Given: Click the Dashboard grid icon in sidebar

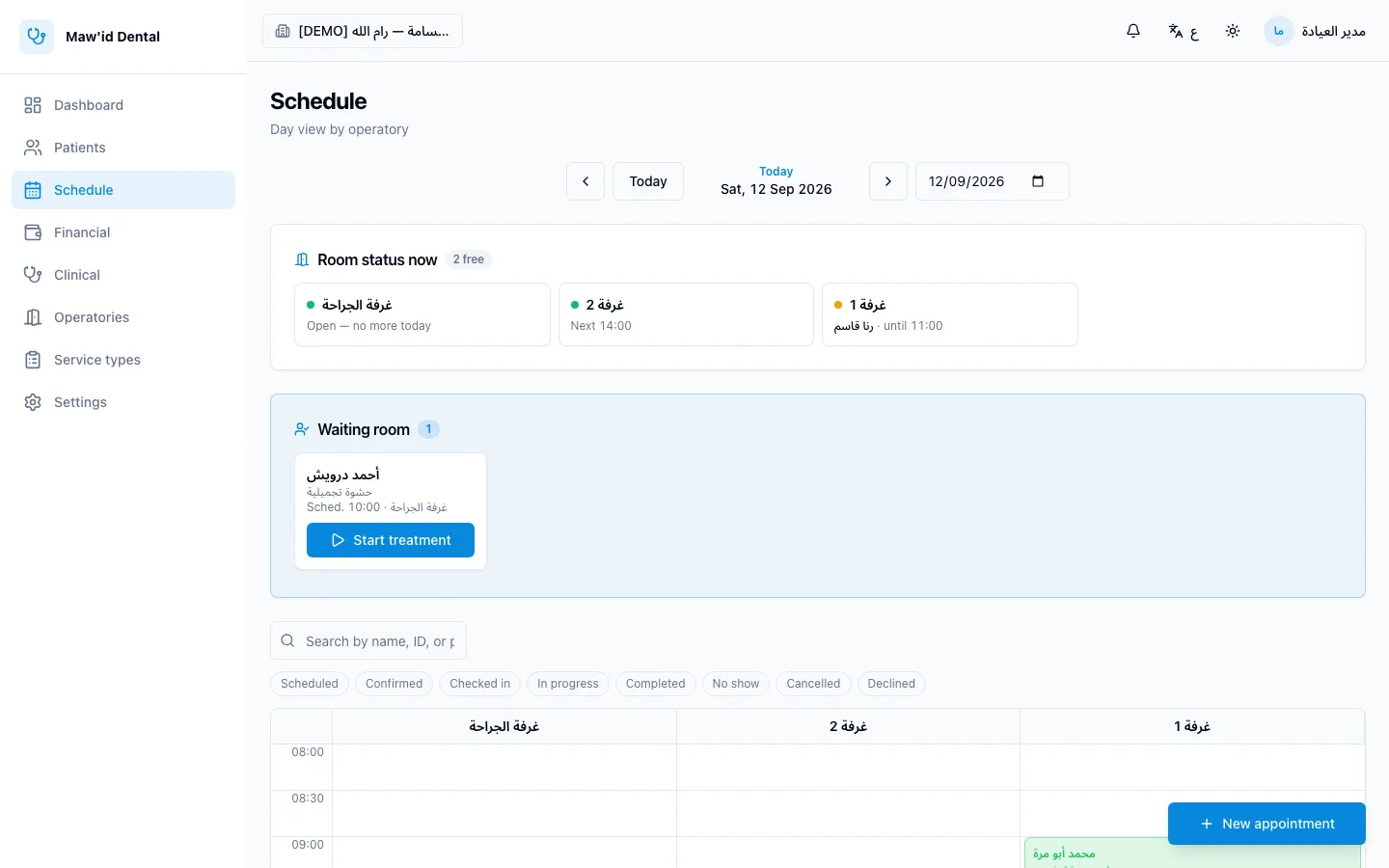Looking at the screenshot, I should (x=33, y=105).
